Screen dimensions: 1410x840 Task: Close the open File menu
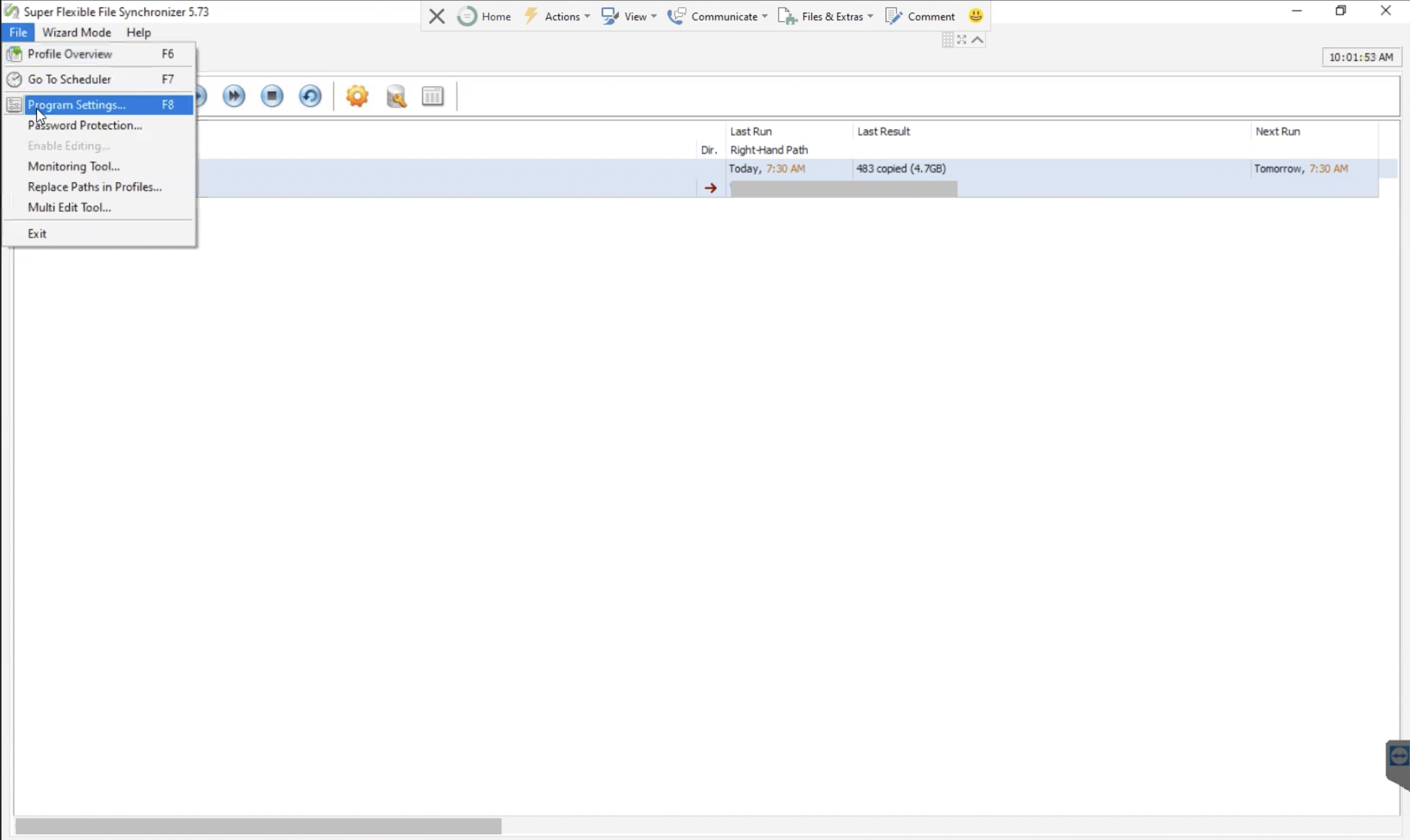(x=18, y=32)
